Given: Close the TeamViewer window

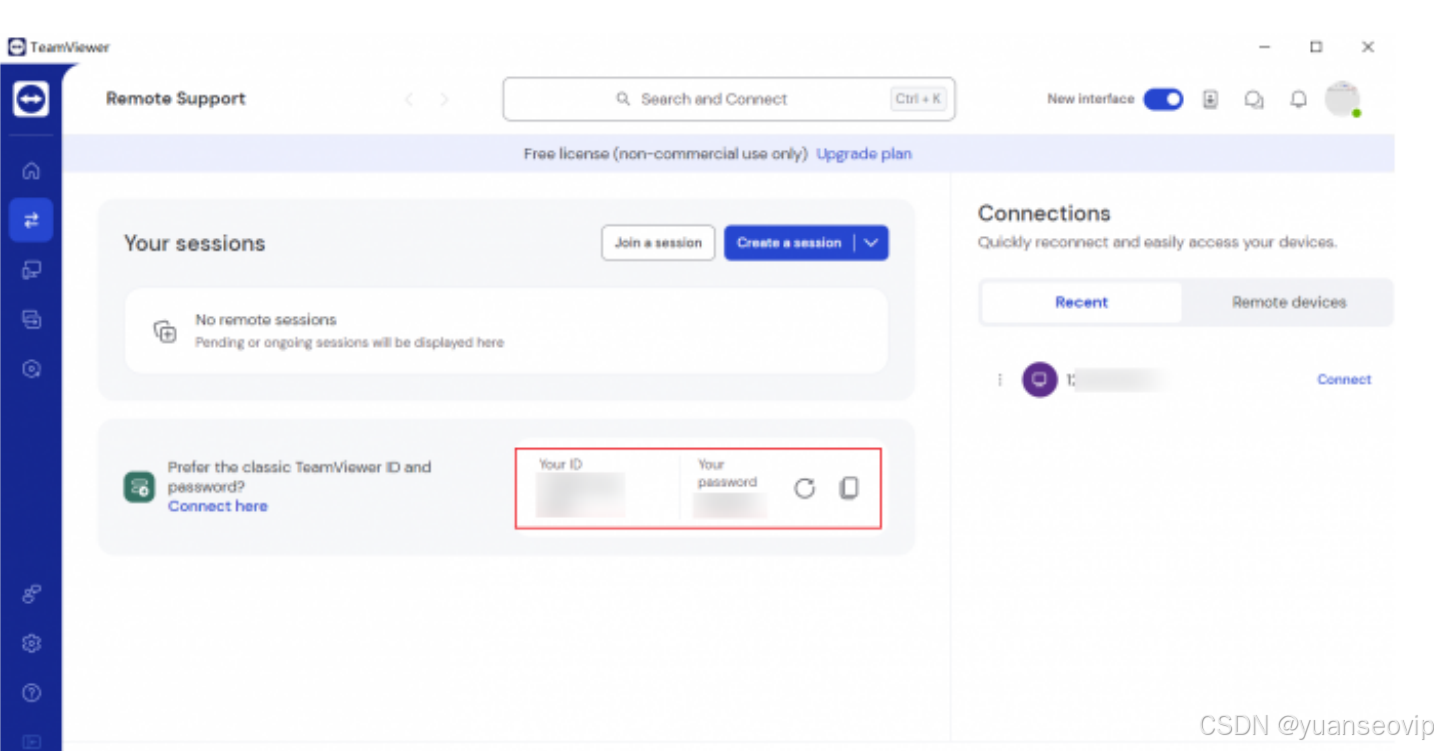Looking at the screenshot, I should [x=1368, y=47].
